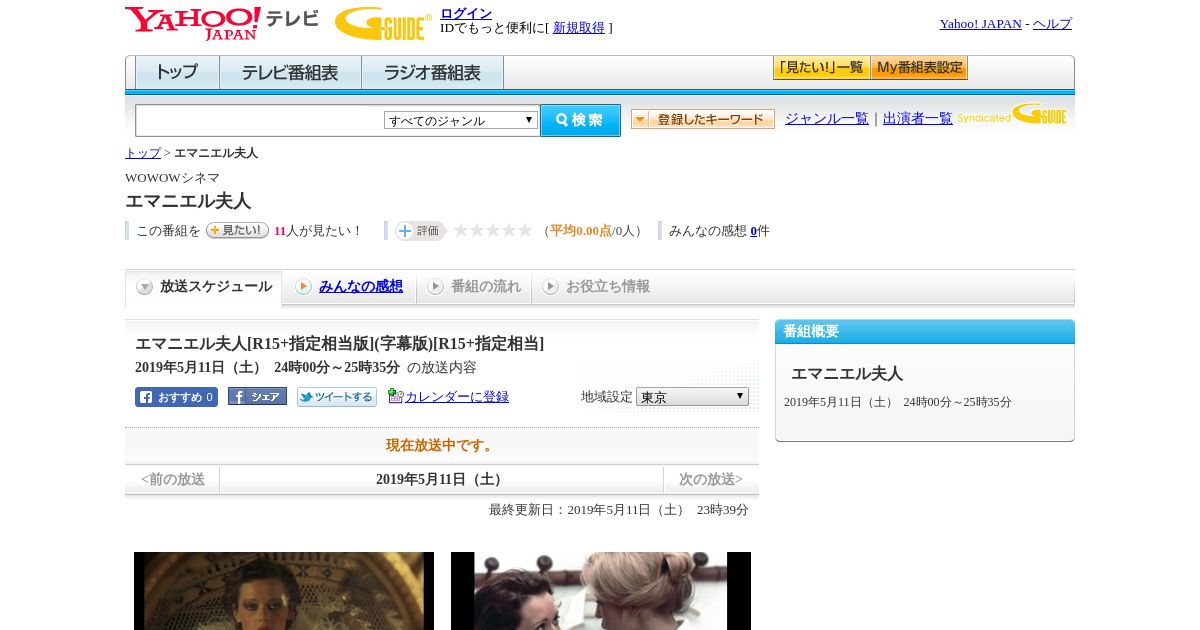Expand the 地域設定 東京 dropdown
Image resolution: width=1200 pixels, height=630 pixels.
coord(692,397)
